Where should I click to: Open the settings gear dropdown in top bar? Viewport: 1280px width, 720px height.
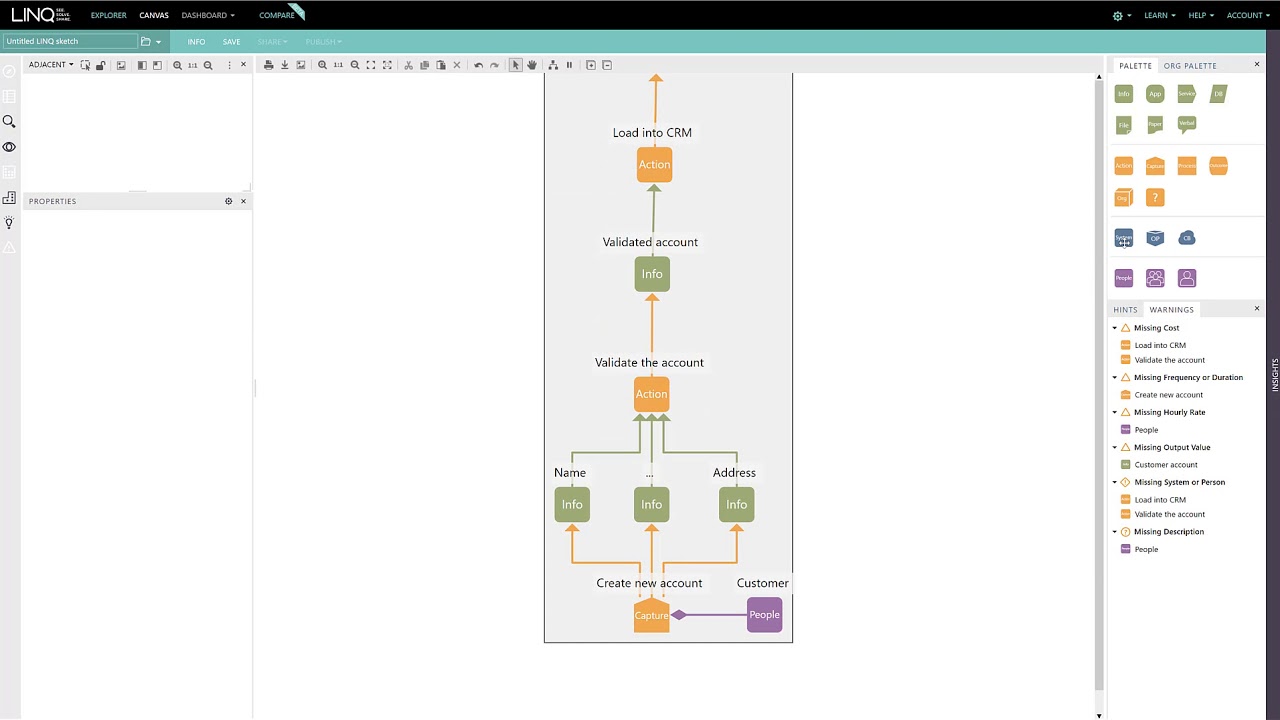coord(1122,15)
